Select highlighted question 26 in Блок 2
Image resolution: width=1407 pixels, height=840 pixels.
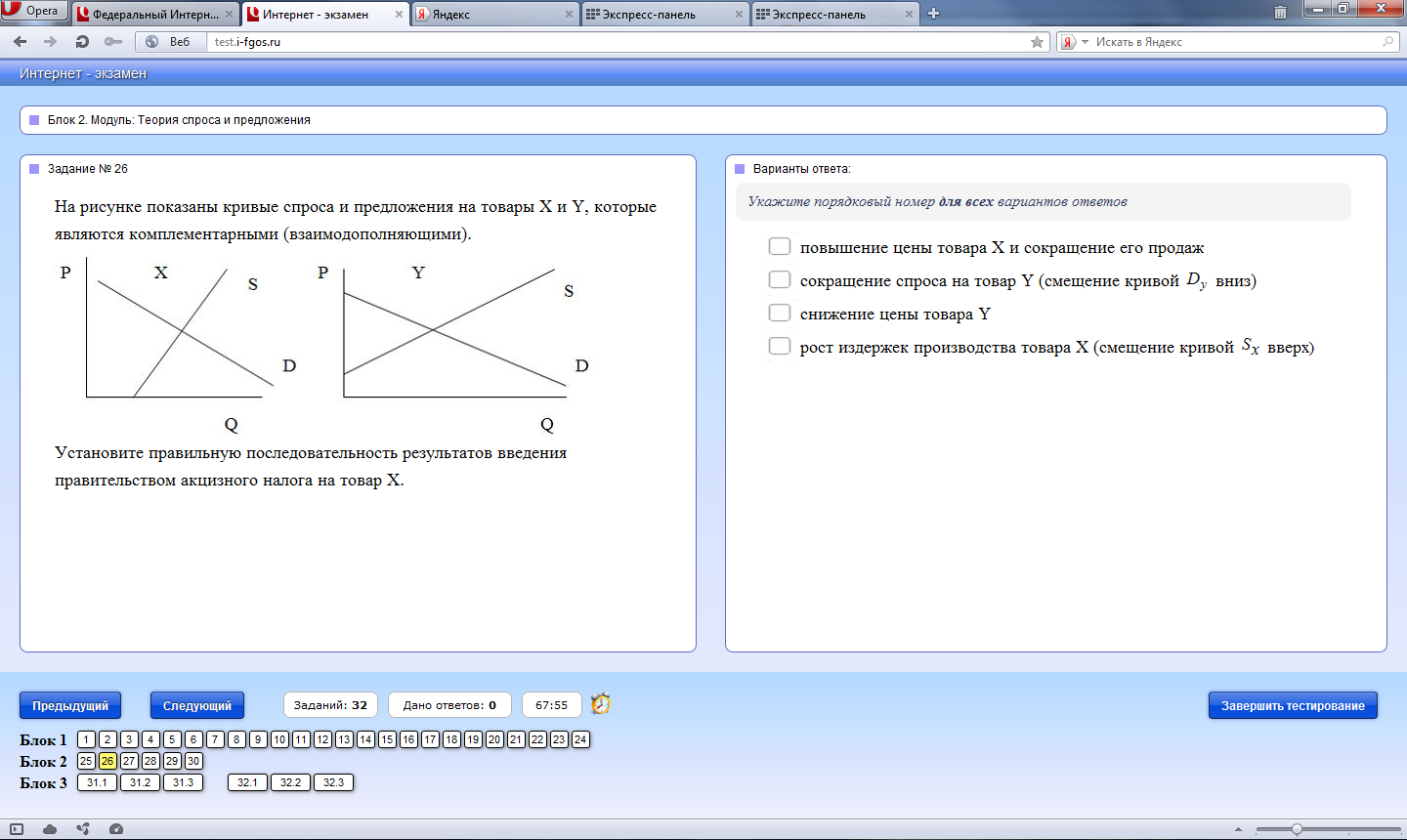tap(107, 761)
